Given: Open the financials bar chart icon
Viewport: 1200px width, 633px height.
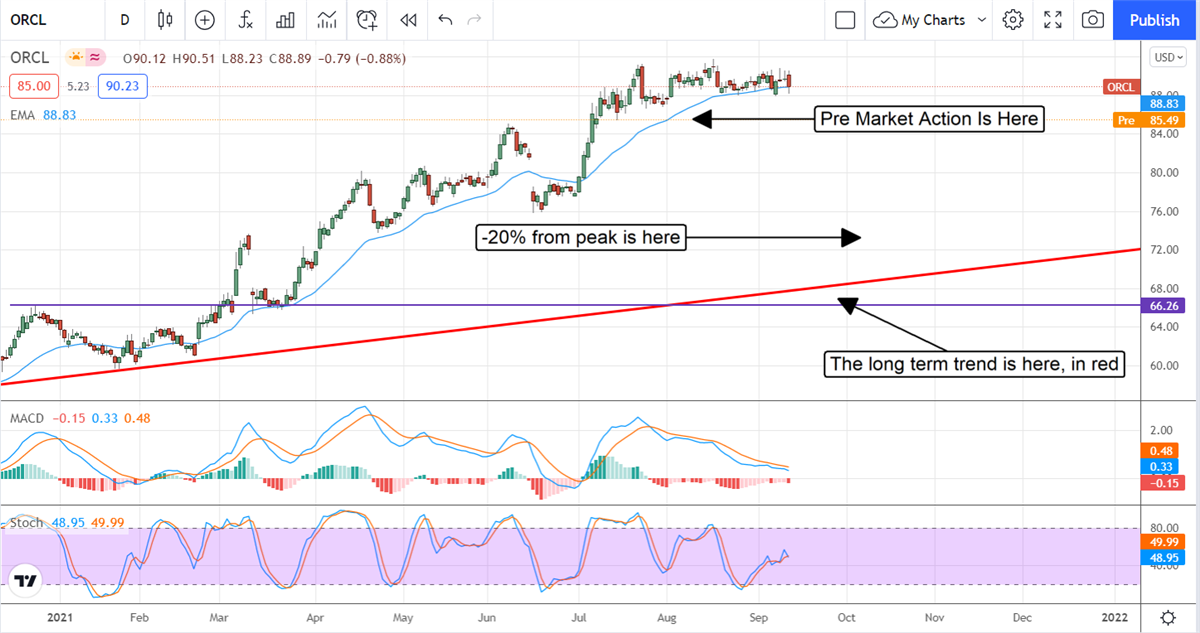Looking at the screenshot, I should (286, 20).
